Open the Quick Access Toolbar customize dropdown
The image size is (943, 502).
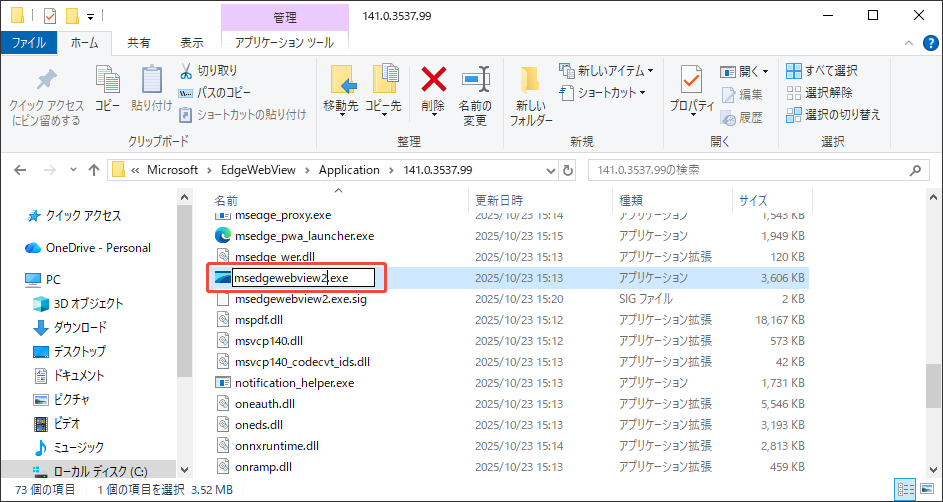point(90,16)
